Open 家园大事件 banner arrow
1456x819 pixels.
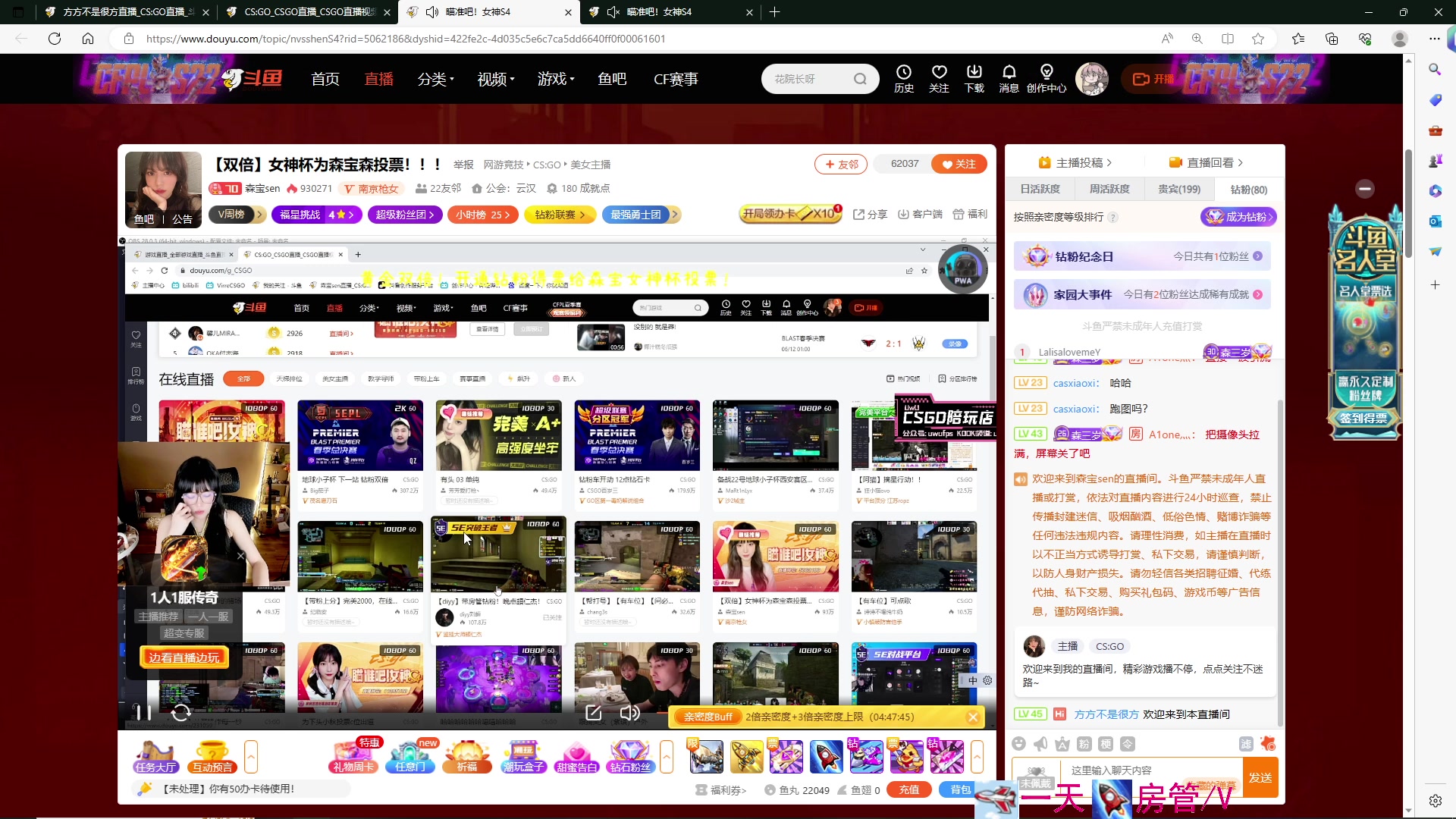tap(1257, 295)
